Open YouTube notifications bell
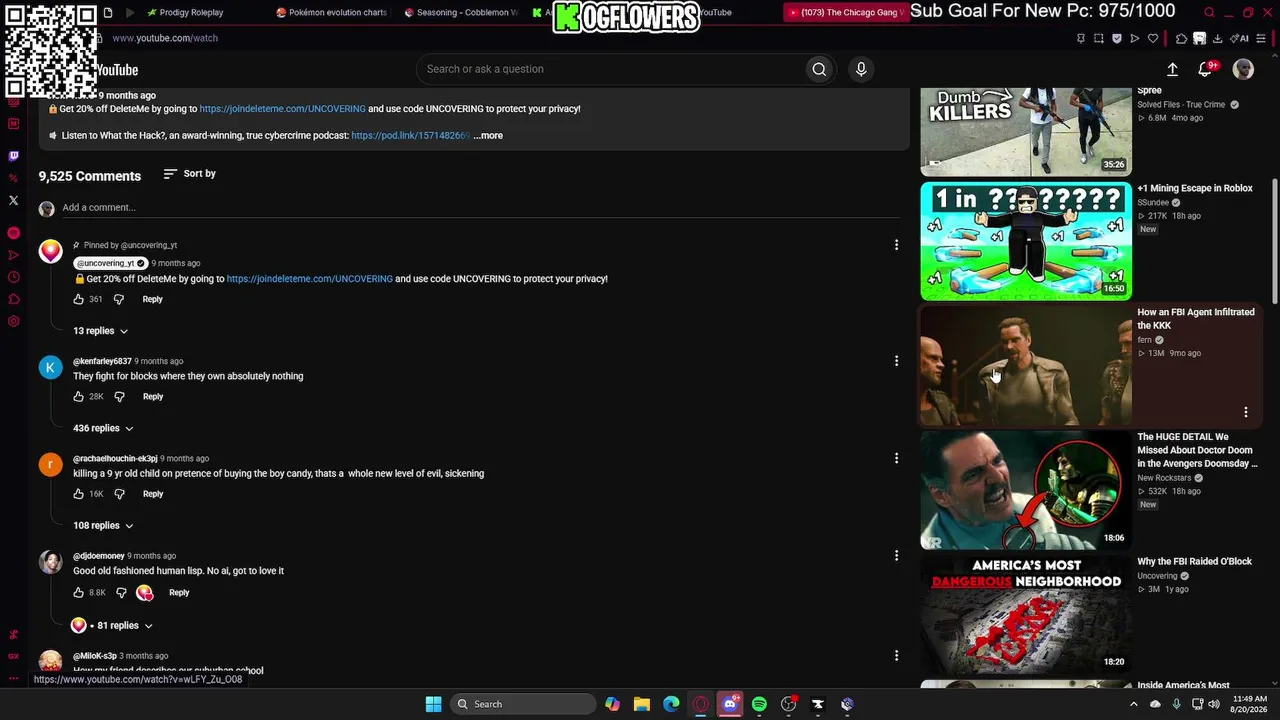Screen dimensions: 1280x720 pos(1205,69)
